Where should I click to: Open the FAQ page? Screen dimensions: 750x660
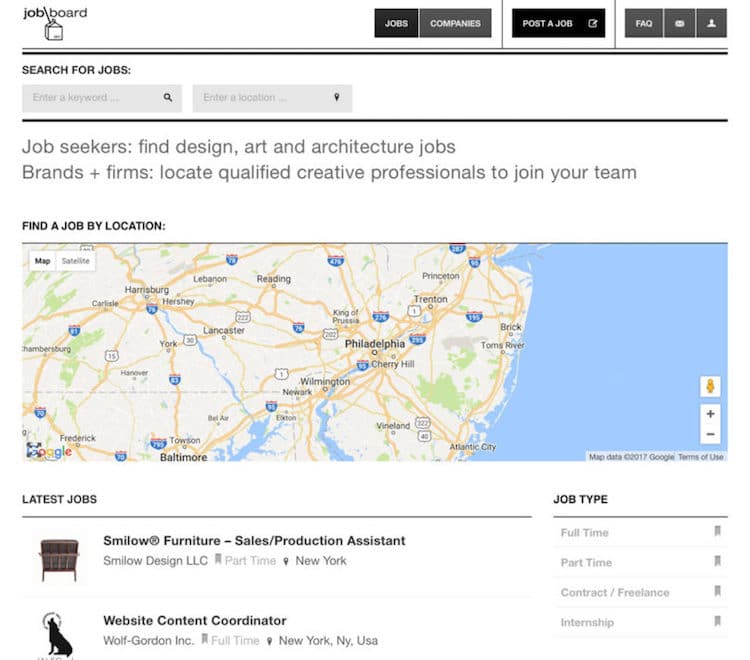pos(644,23)
